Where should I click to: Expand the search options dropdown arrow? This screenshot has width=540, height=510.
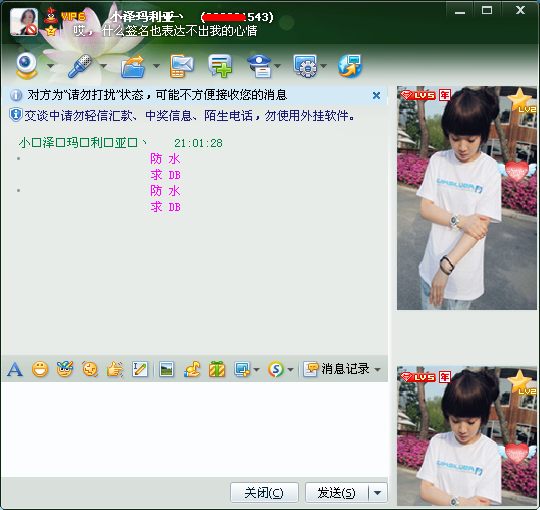tap(290, 370)
